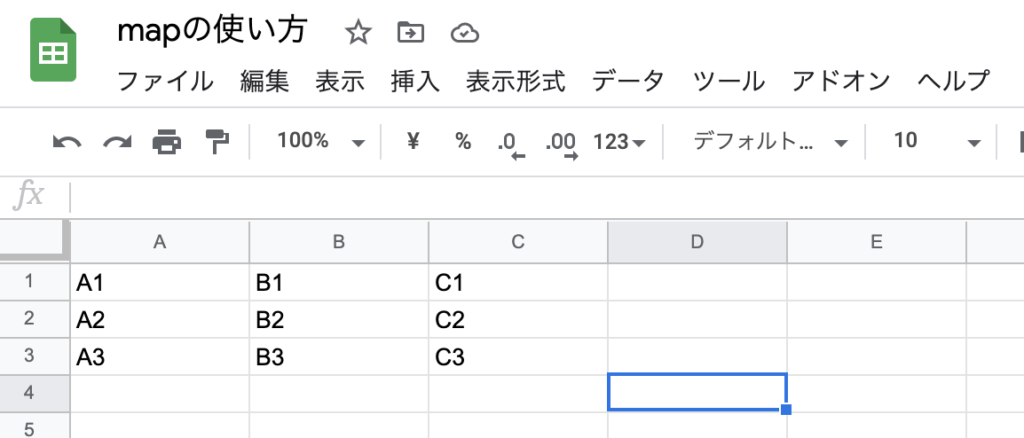
Task: Click the formula bar input field
Action: (x=546, y=197)
